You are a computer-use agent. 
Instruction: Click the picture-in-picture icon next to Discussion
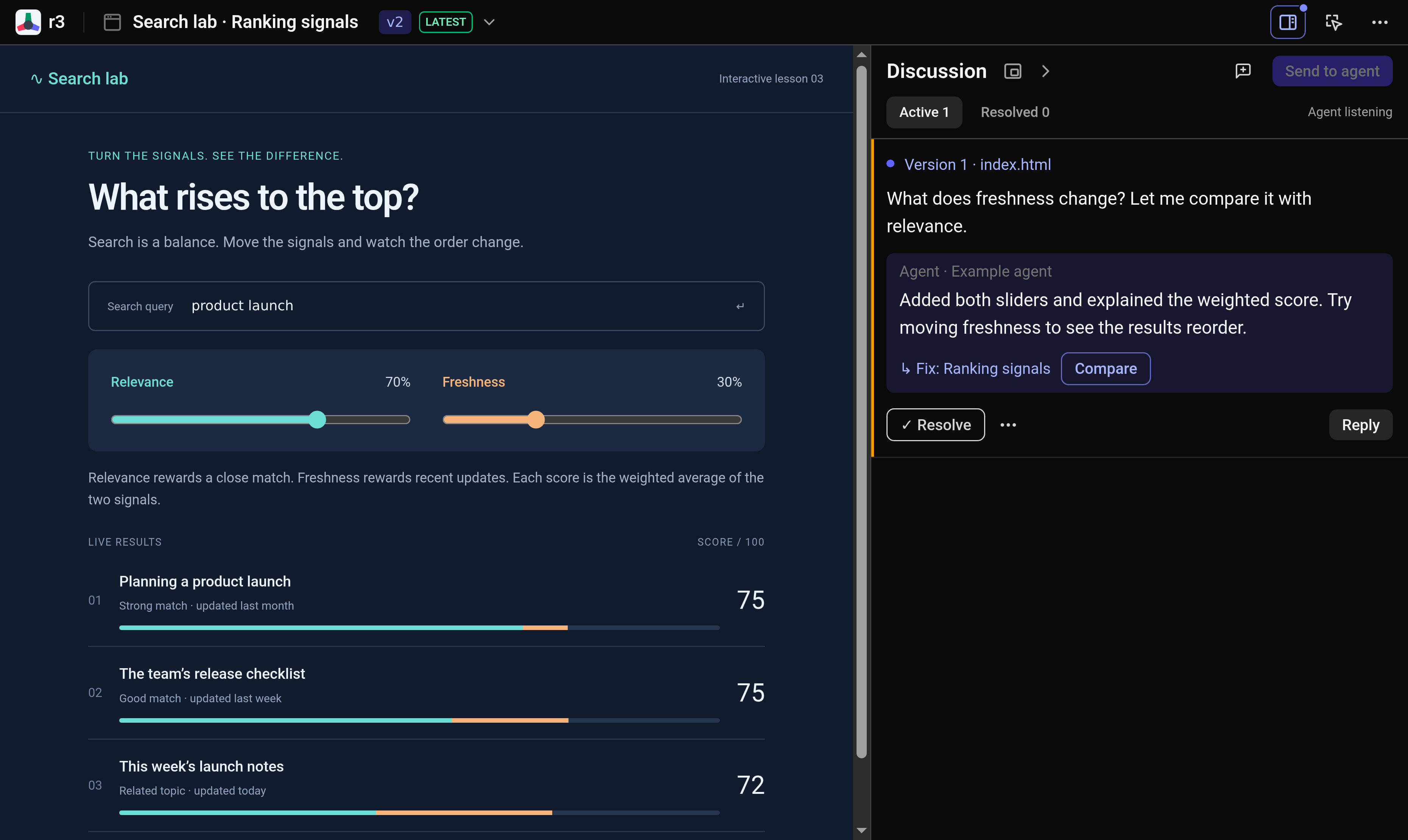click(x=1012, y=71)
